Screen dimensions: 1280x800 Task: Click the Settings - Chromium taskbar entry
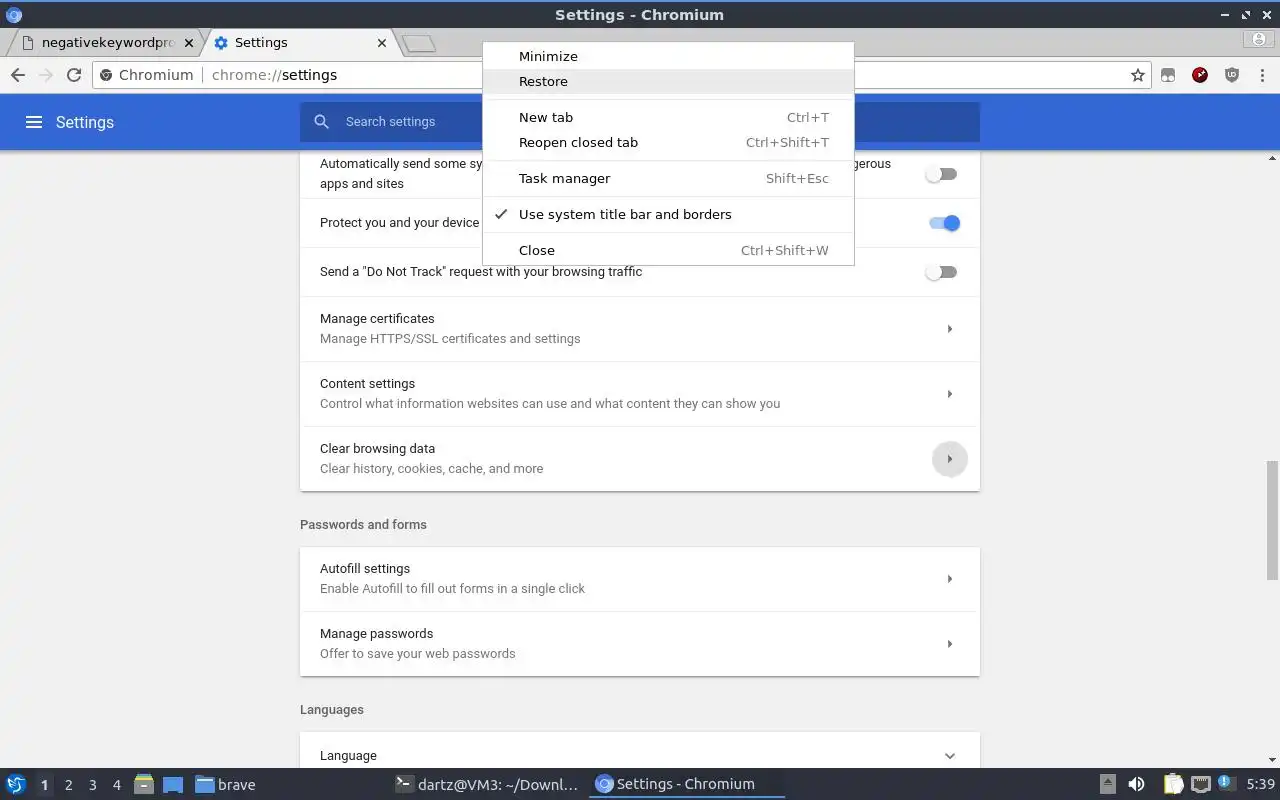click(687, 784)
